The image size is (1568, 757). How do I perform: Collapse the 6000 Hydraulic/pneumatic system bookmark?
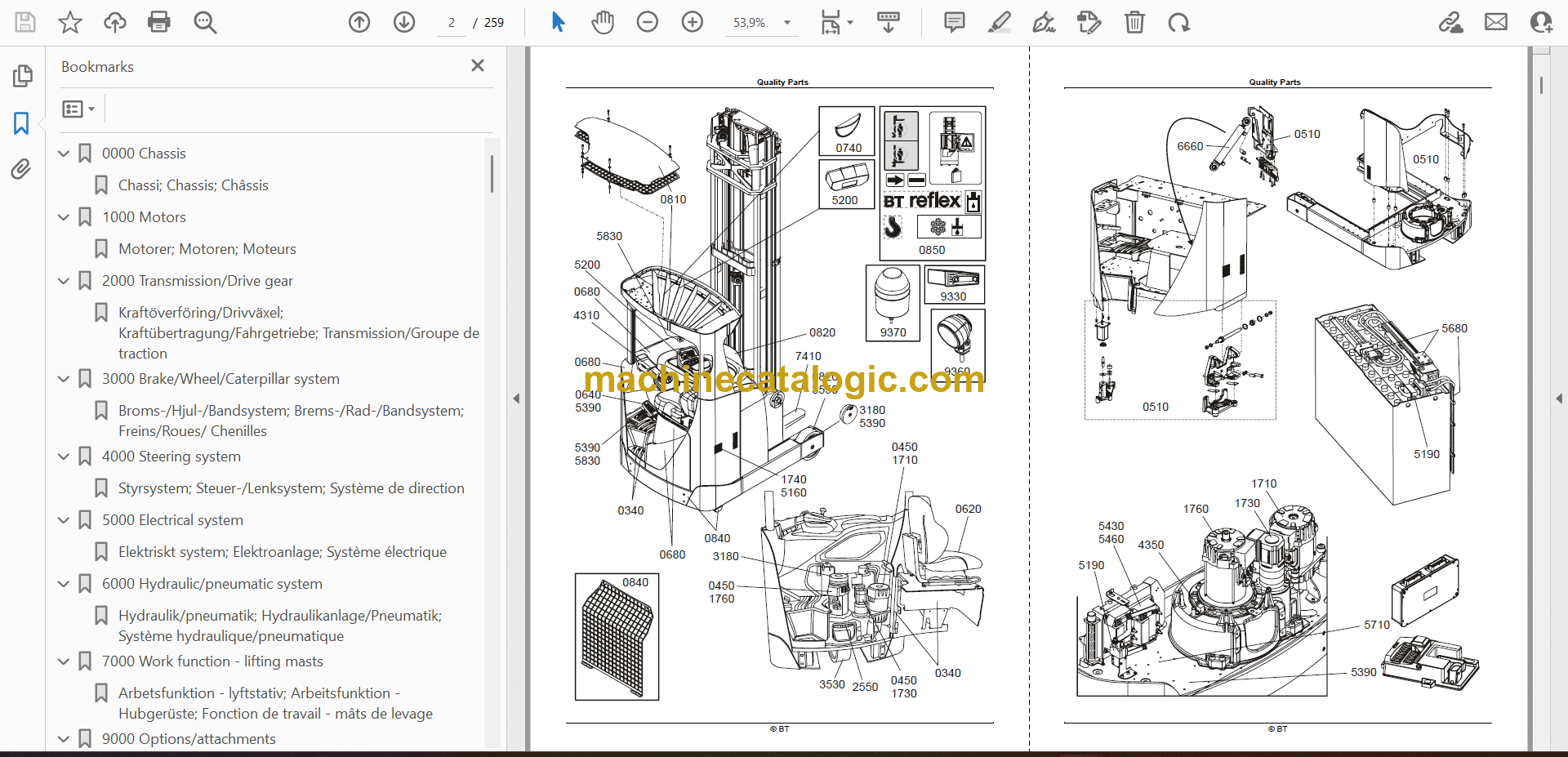[64, 583]
